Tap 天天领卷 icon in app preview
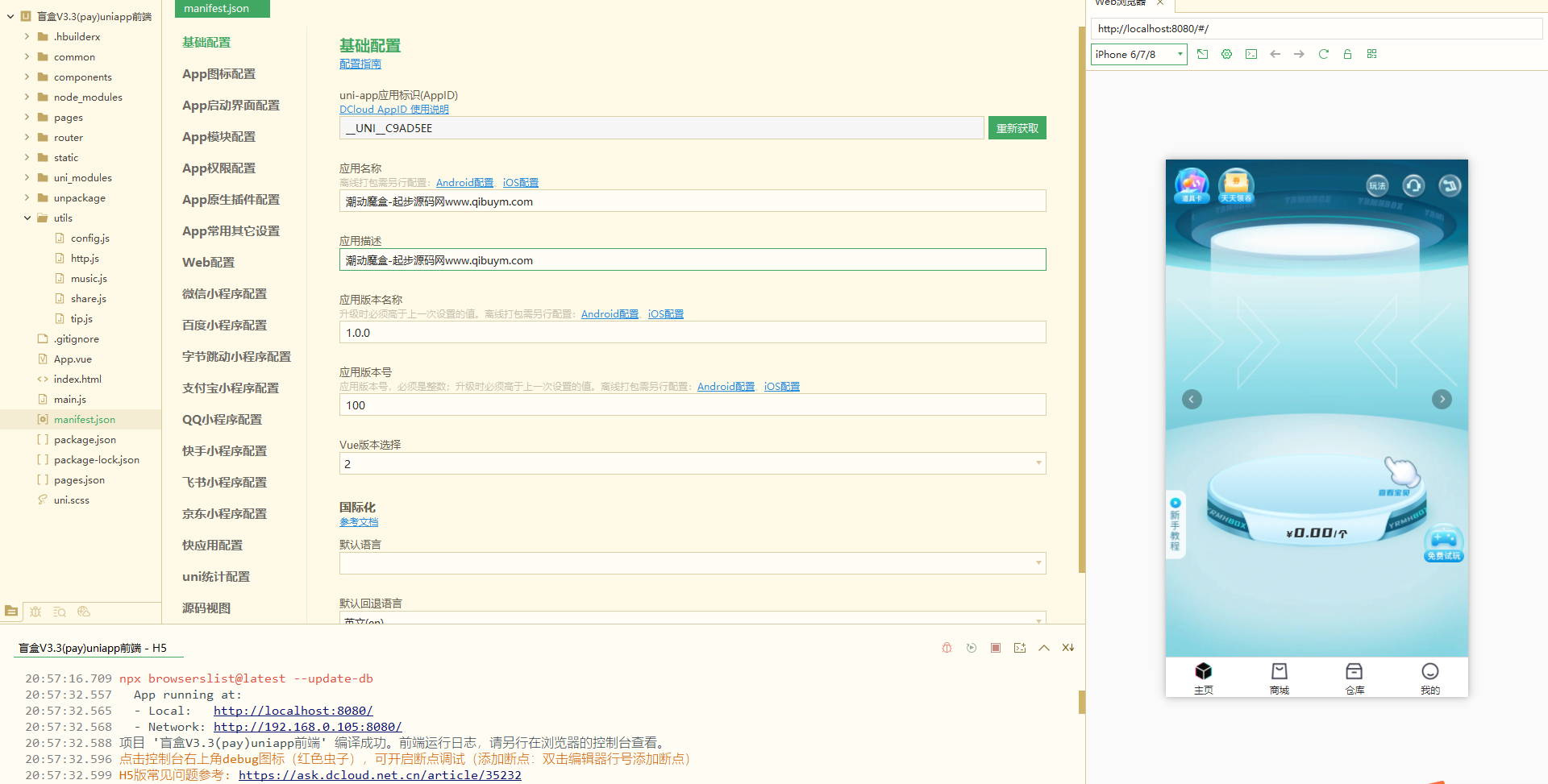This screenshot has height=784, width=1548. pyautogui.click(x=1235, y=186)
